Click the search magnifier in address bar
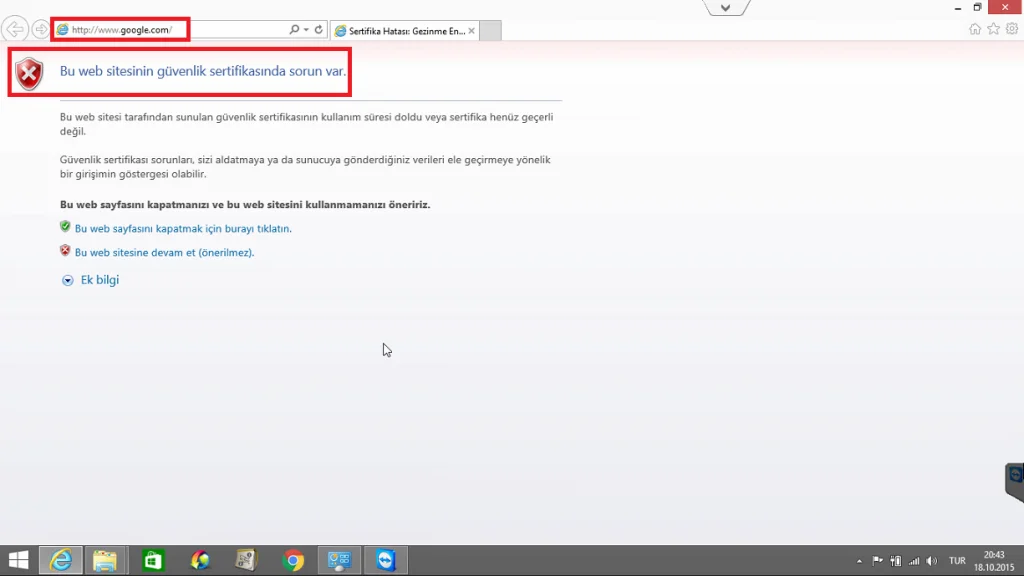The image size is (1024, 576). click(295, 29)
